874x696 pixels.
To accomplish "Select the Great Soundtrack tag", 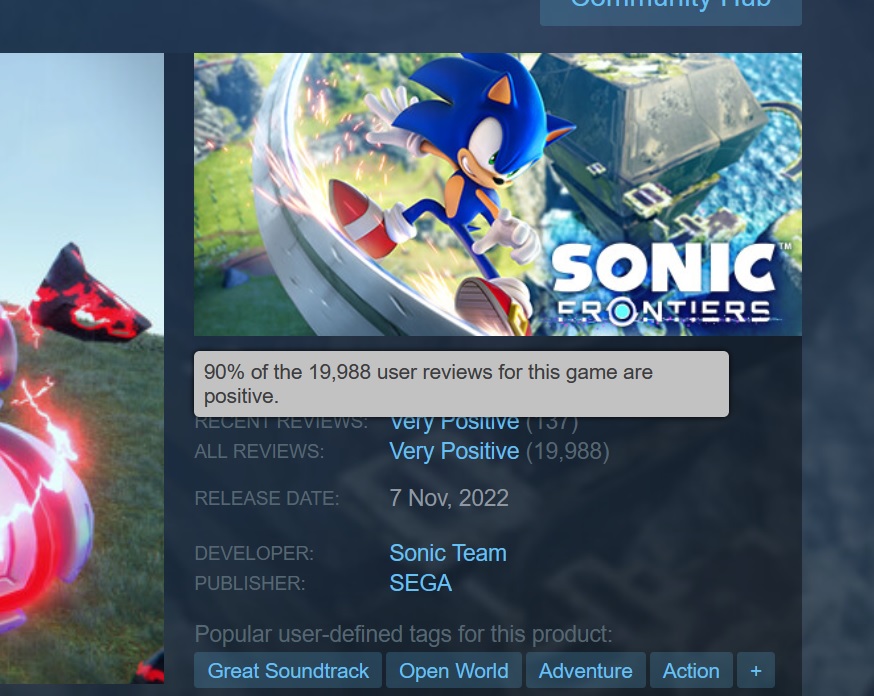I will tap(288, 670).
